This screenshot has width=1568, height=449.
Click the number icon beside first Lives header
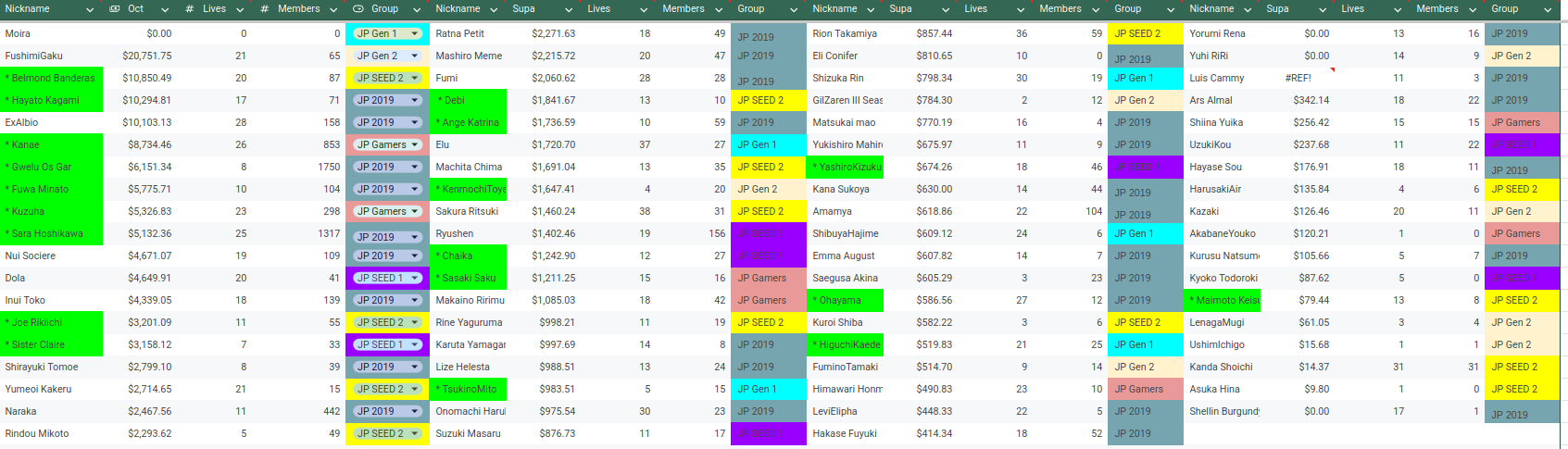click(189, 9)
